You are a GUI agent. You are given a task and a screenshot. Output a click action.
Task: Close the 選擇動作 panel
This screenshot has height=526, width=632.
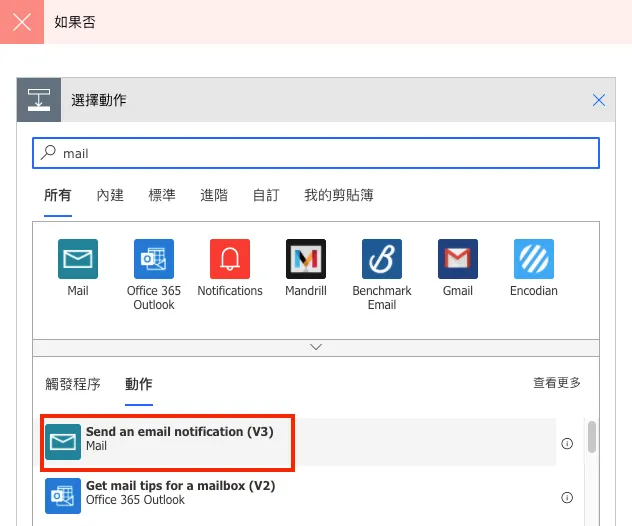tap(599, 100)
